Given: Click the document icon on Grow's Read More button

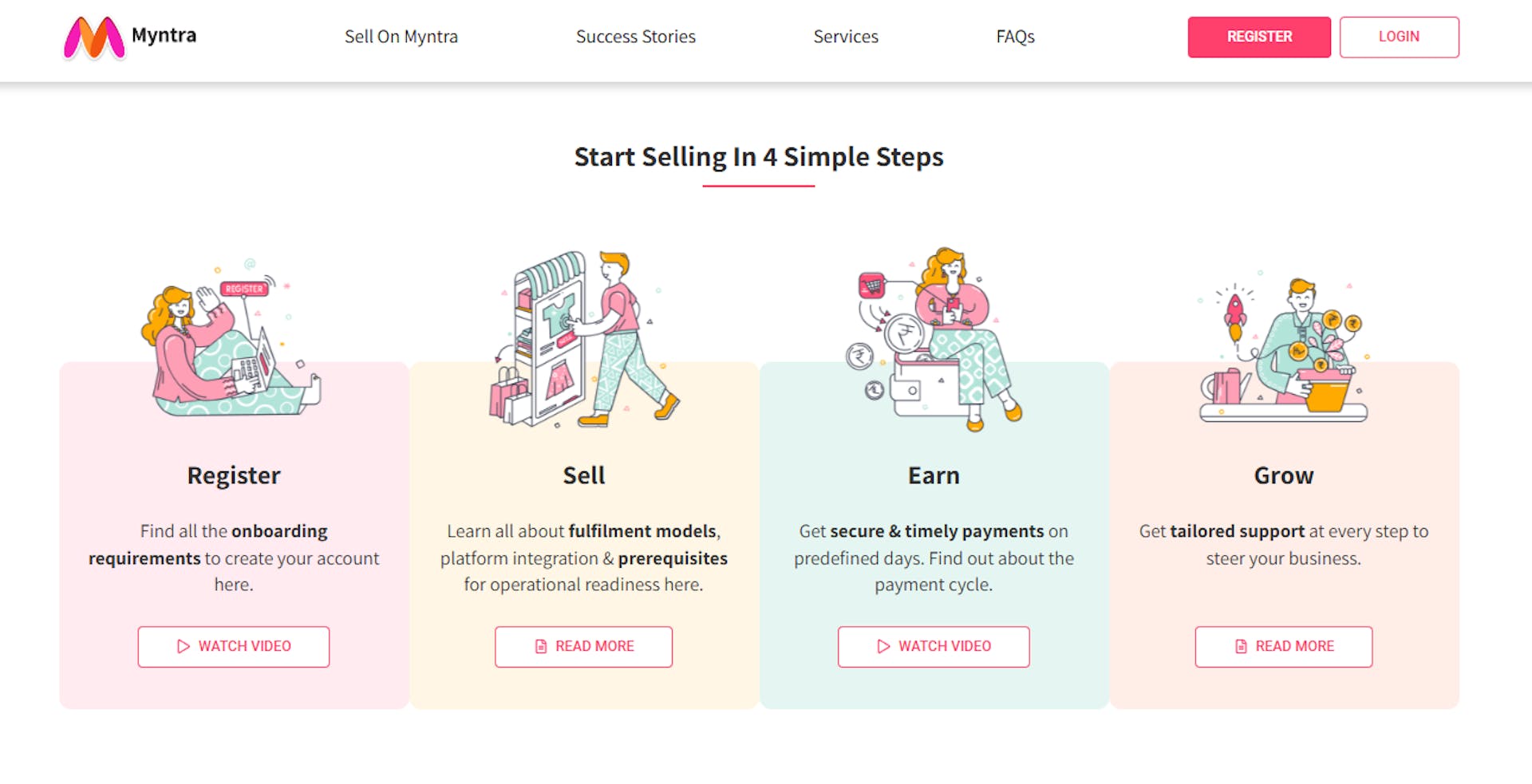Looking at the screenshot, I should click(x=1239, y=646).
